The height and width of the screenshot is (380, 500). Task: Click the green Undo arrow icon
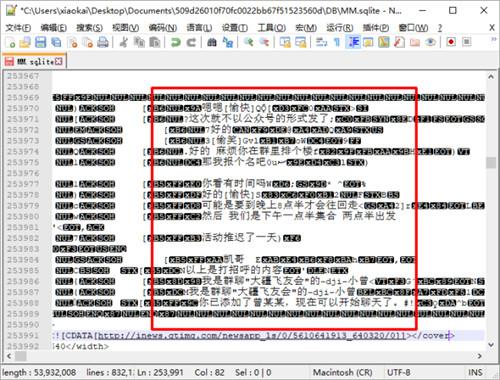pyautogui.click(x=175, y=42)
